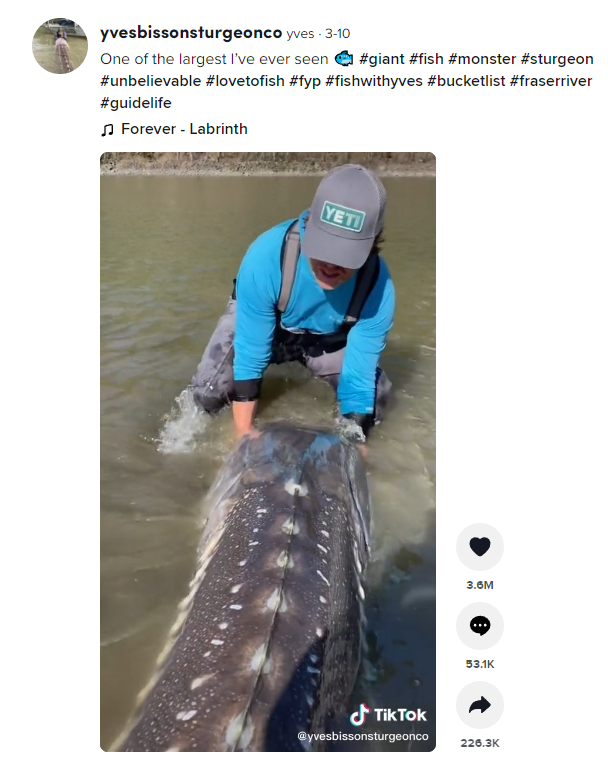Open the #fyp hashtag
Image resolution: width=608 pixels, height=771 pixels.
(x=305, y=81)
